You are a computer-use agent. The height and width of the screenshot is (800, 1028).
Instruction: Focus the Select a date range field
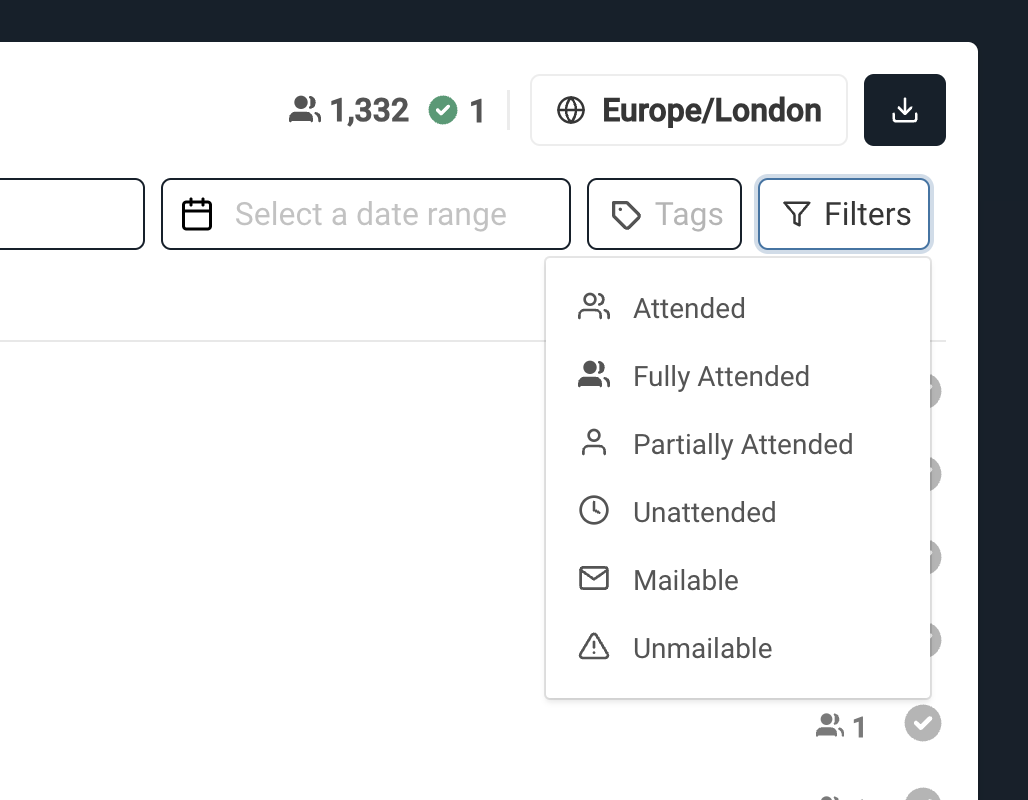[371, 214]
